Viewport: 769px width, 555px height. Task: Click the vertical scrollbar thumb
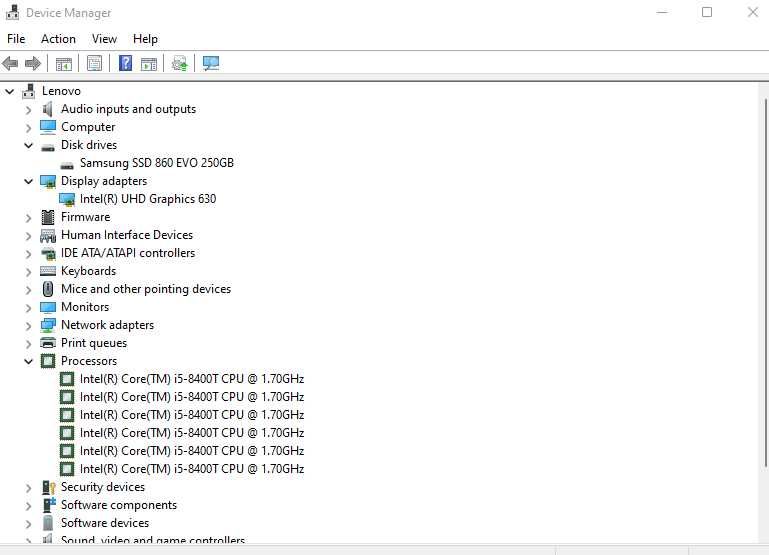click(x=766, y=282)
